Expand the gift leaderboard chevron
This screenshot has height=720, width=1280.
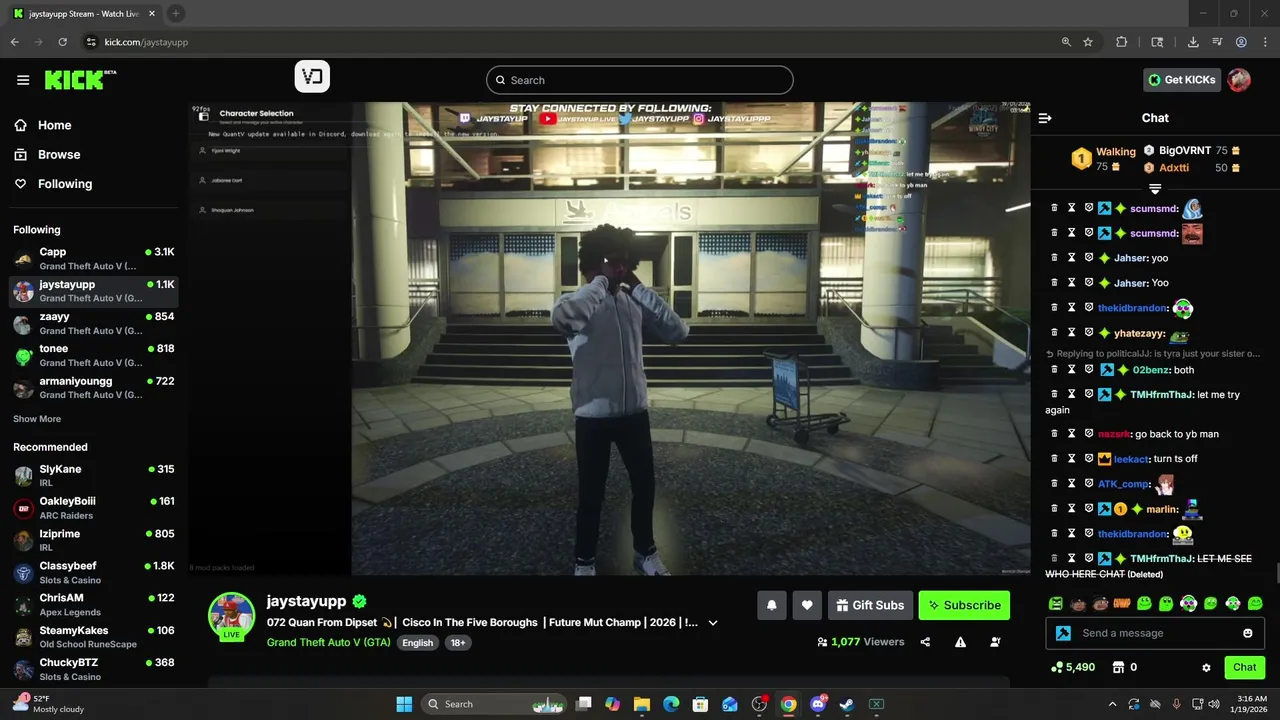coord(1155,188)
